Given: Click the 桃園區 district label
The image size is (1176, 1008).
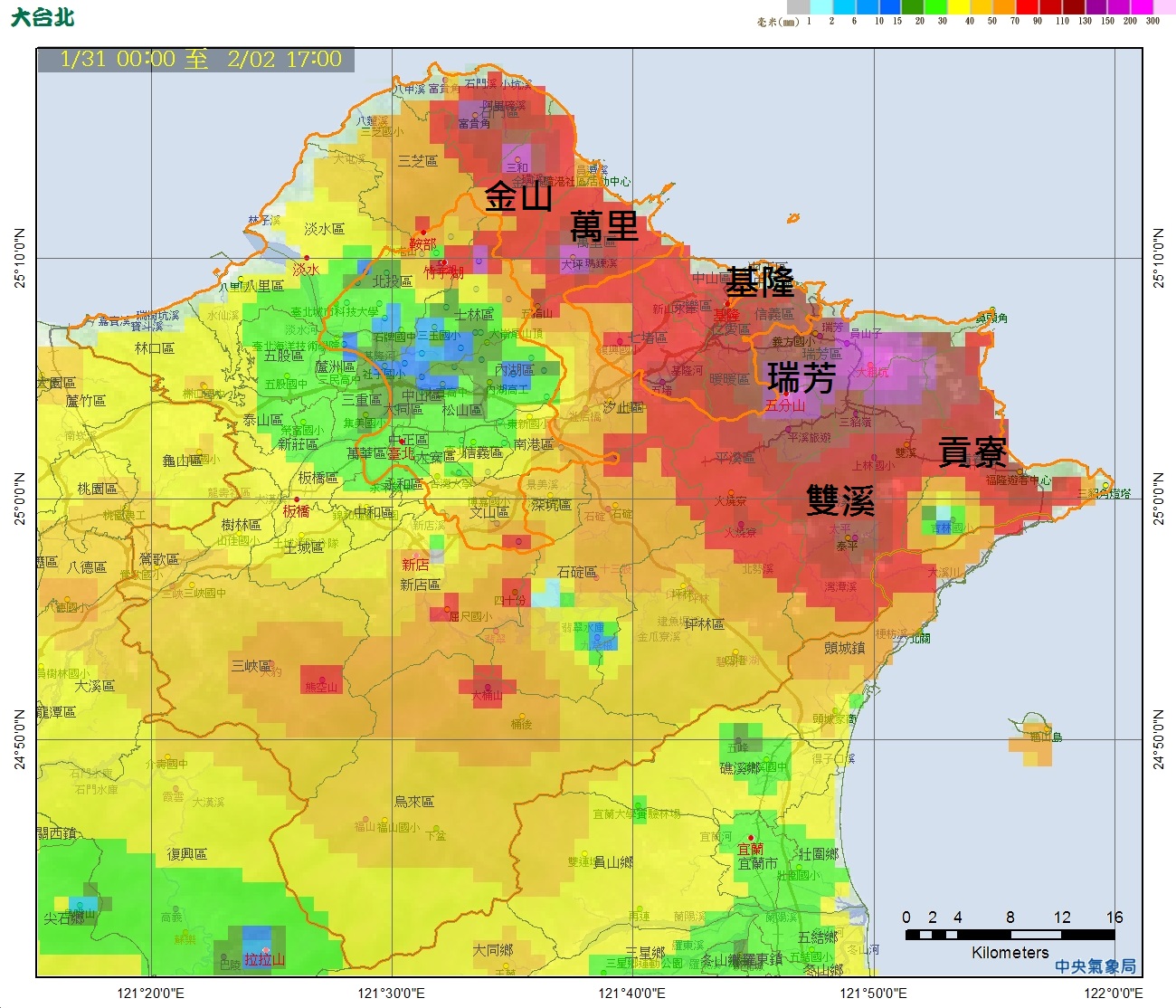Looking at the screenshot, I should click(97, 489).
